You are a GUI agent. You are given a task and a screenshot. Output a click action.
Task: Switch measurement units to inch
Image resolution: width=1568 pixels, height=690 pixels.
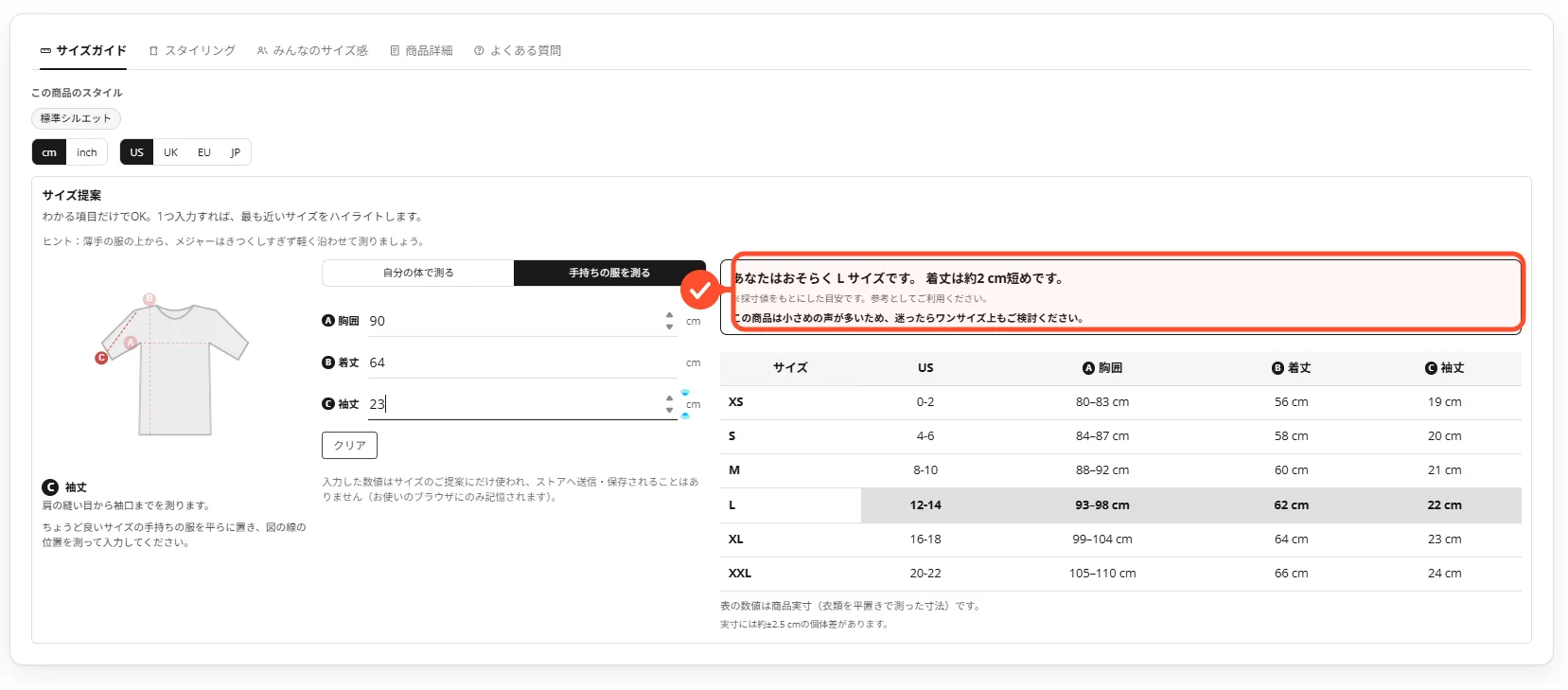pyautogui.click(x=87, y=152)
